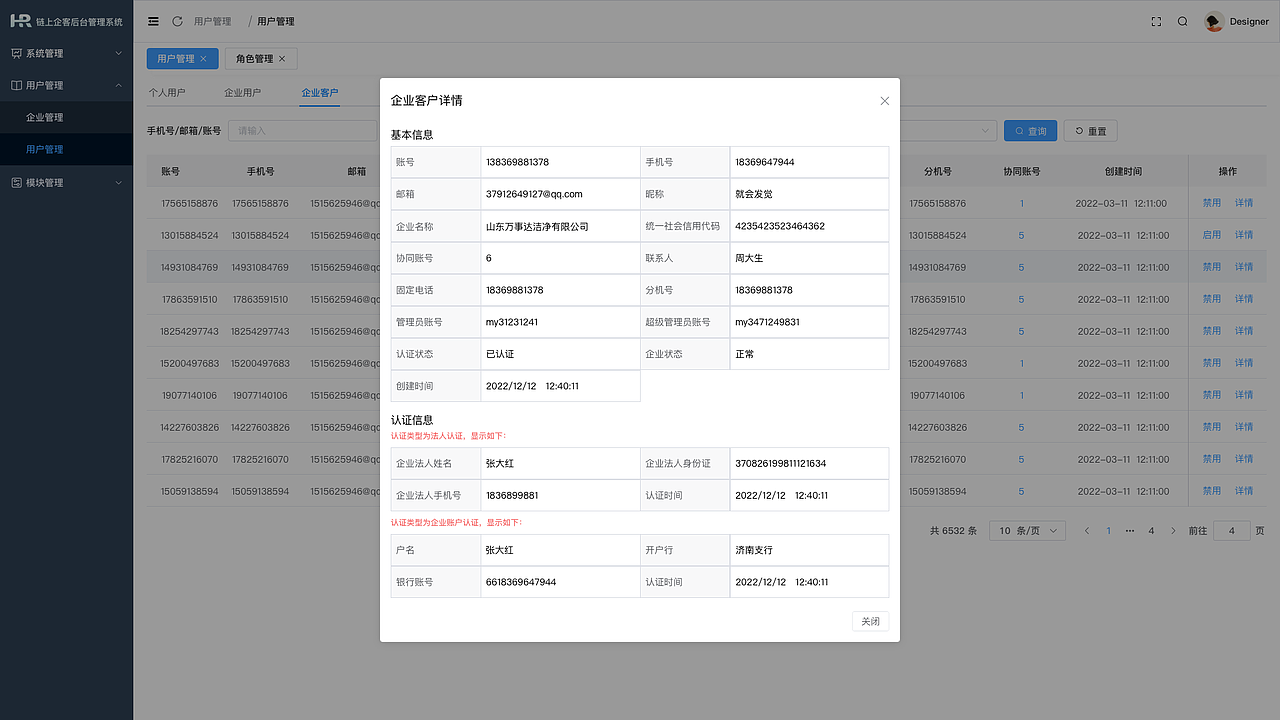Close the 角色管理 tab
The image size is (1280, 720).
(283, 58)
